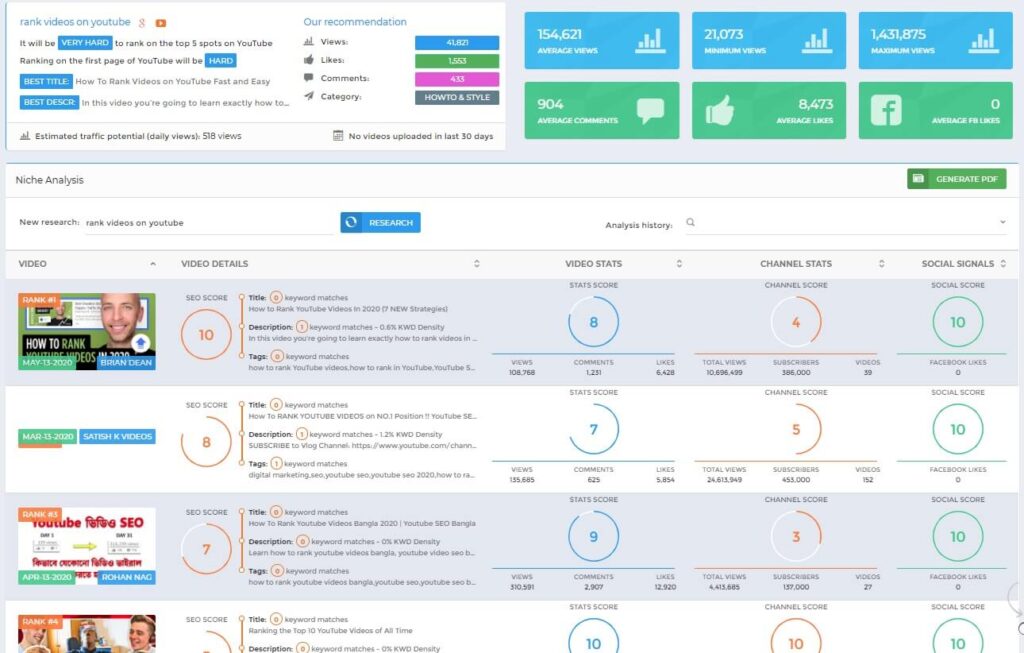Click the Google icon beside the keyword title
This screenshot has height=653, width=1024.
(x=142, y=23)
